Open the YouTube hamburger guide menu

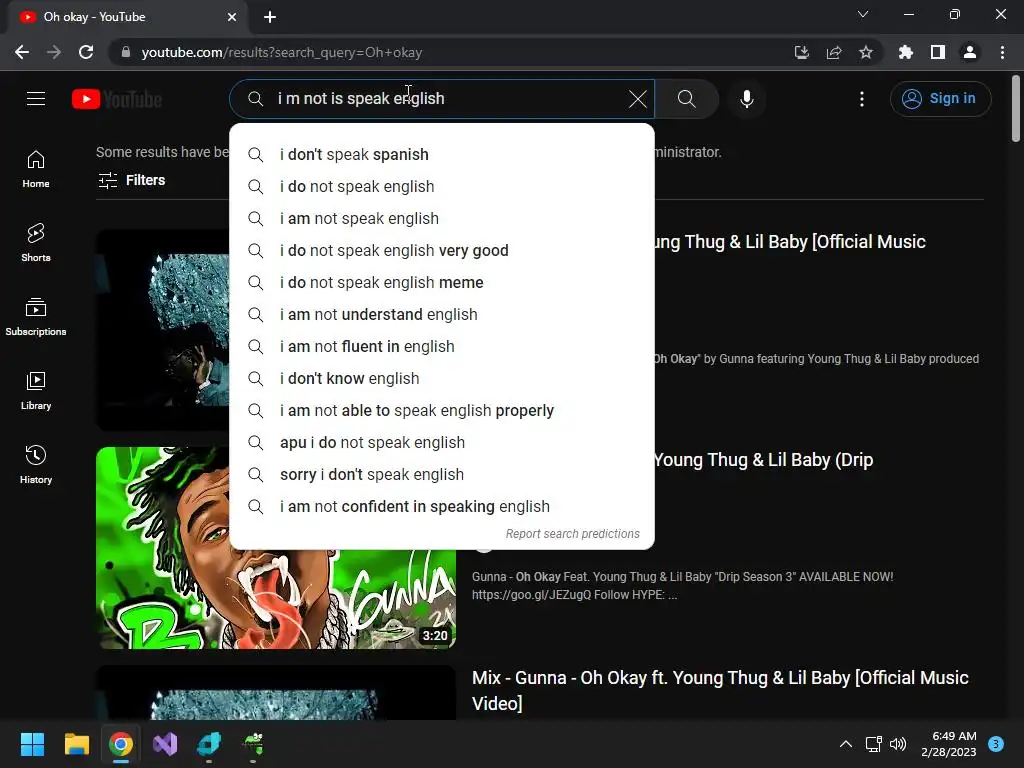pyautogui.click(x=36, y=99)
